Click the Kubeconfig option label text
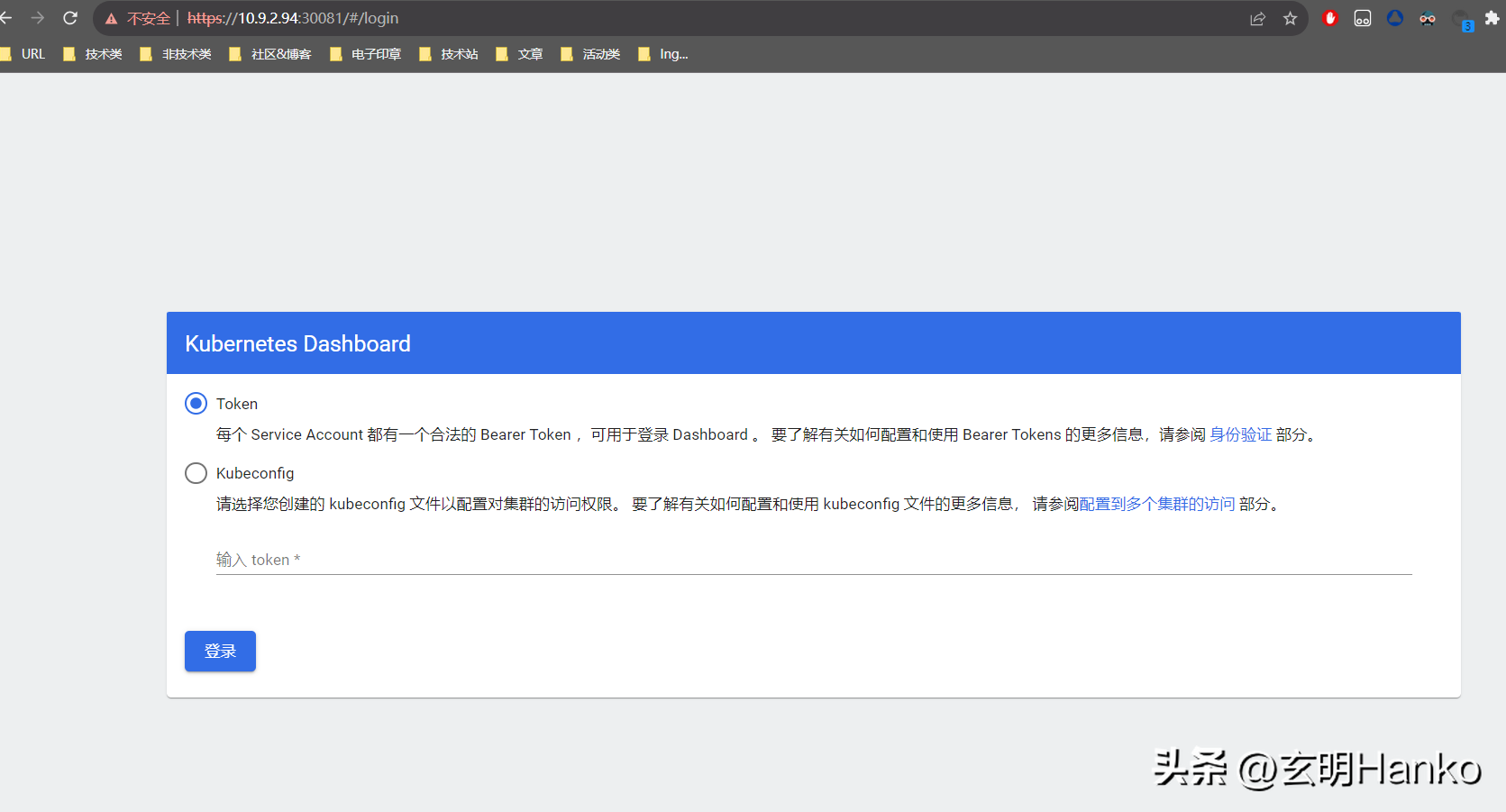The width and height of the screenshot is (1506, 812). coord(255,473)
